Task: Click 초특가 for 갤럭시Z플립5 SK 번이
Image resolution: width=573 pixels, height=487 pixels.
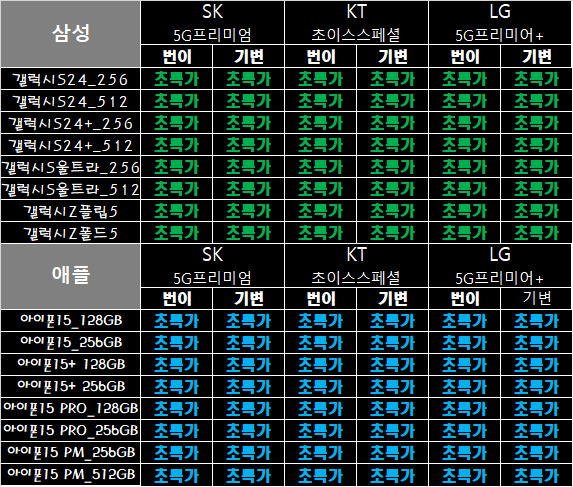Action: tap(177, 211)
